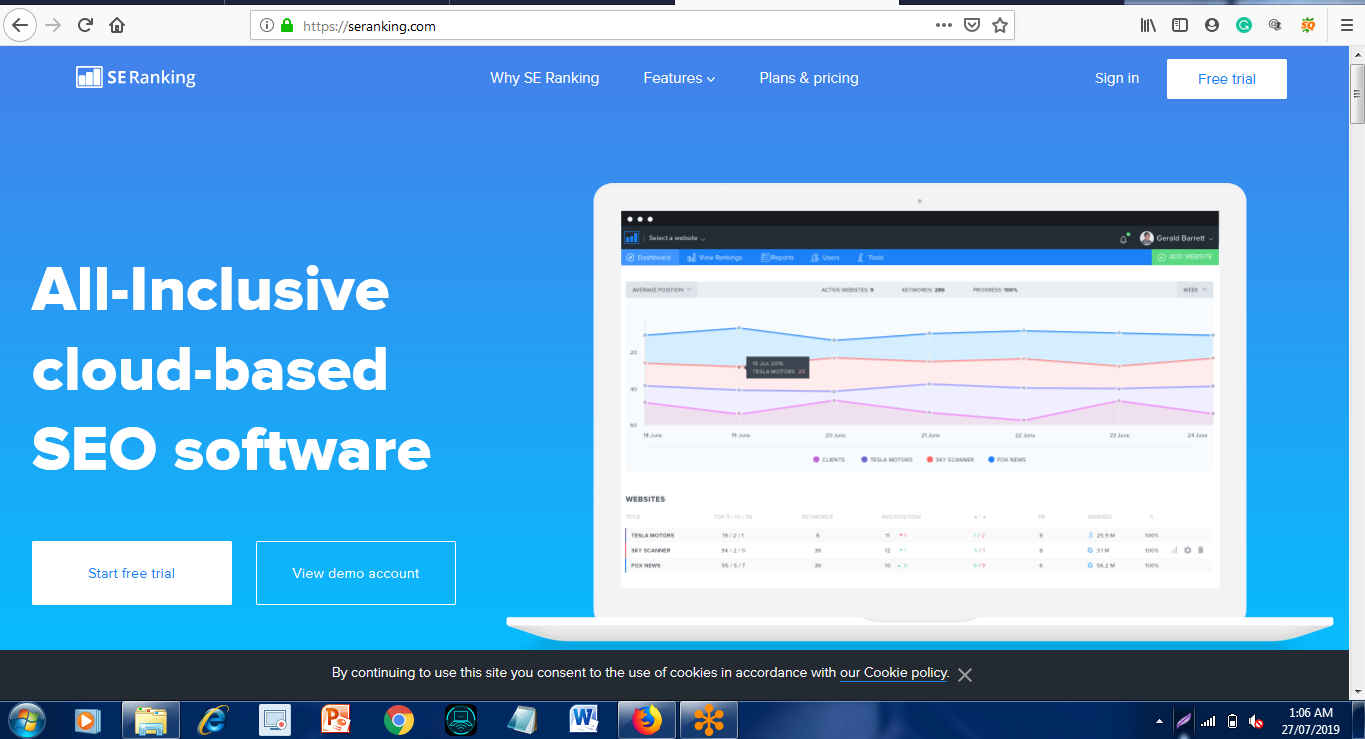
Task: Click the taskbar clock showing 1:06 AM
Action: coord(1310,720)
